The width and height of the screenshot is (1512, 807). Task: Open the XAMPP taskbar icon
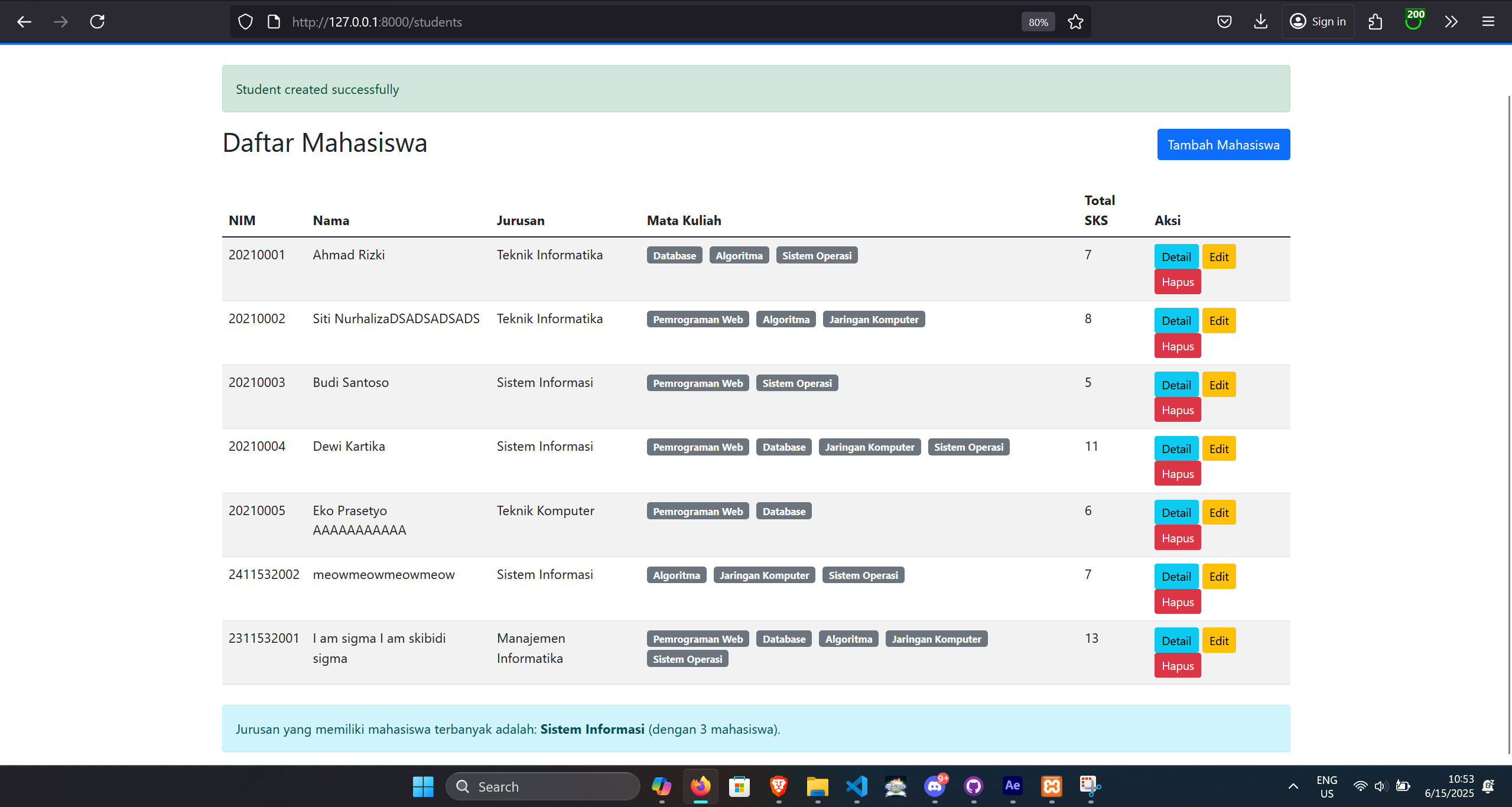click(1051, 786)
